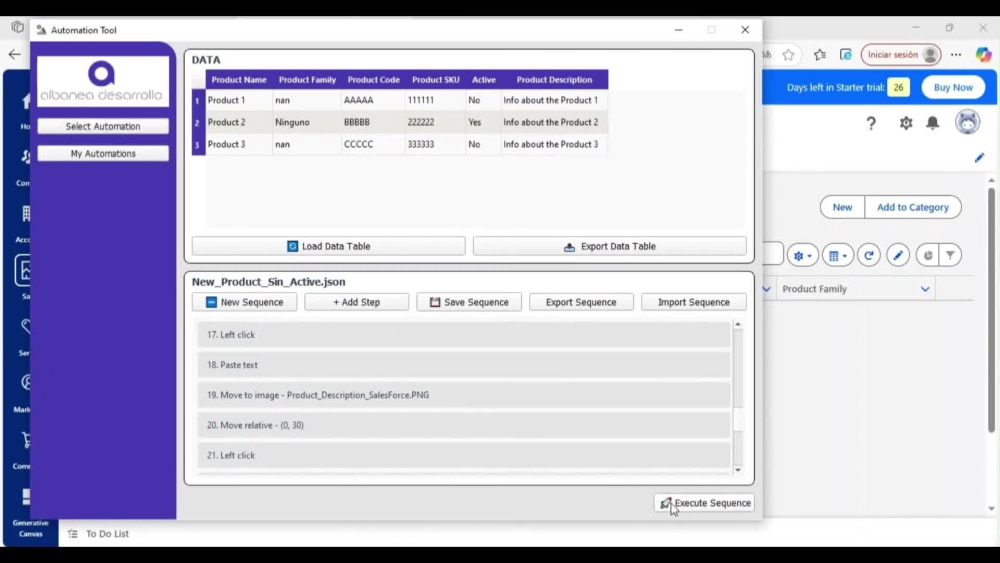Save Sequence to file

coord(469,302)
